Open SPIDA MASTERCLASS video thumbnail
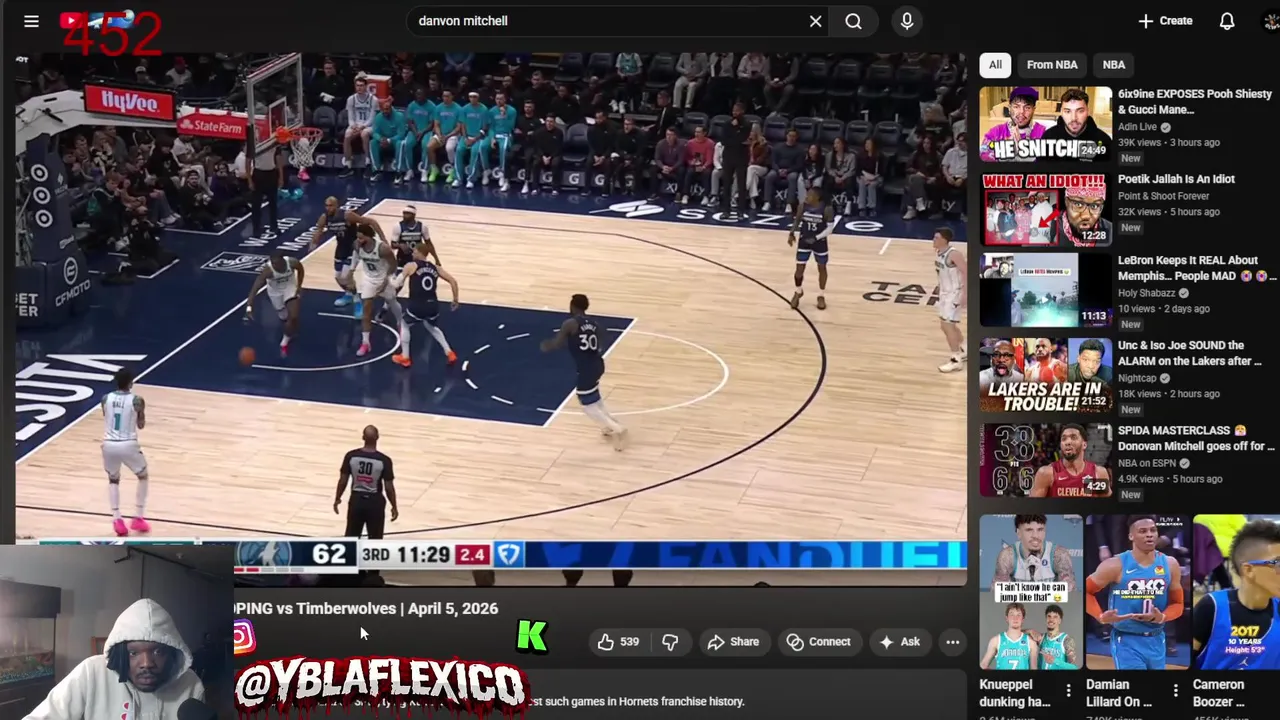Screen dimensions: 1280x720 (1046, 460)
